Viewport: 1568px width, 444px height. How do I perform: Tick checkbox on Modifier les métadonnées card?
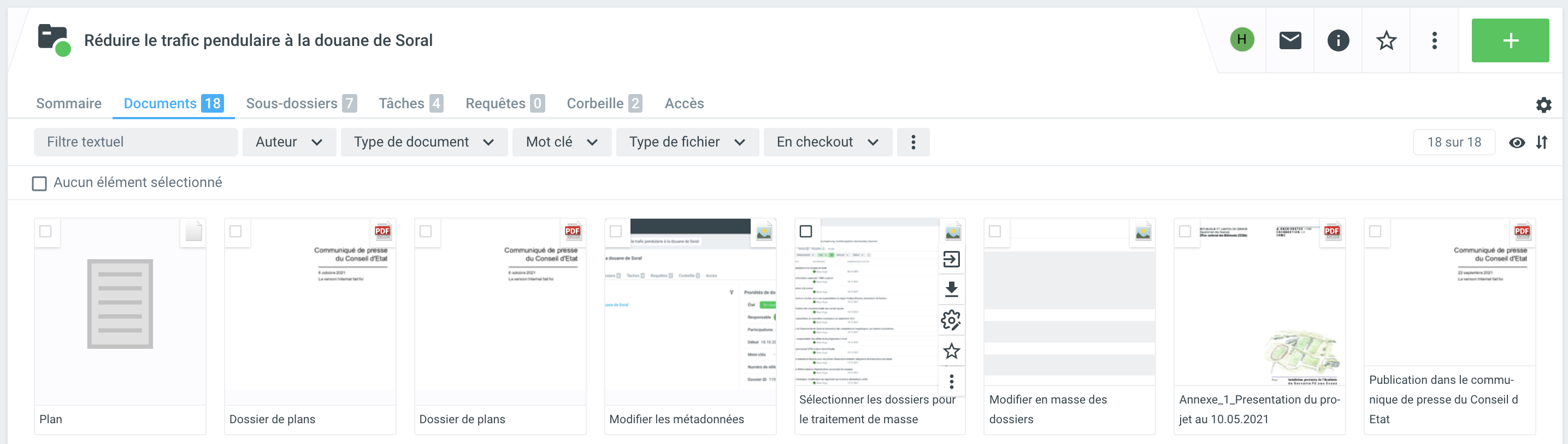[x=616, y=231]
